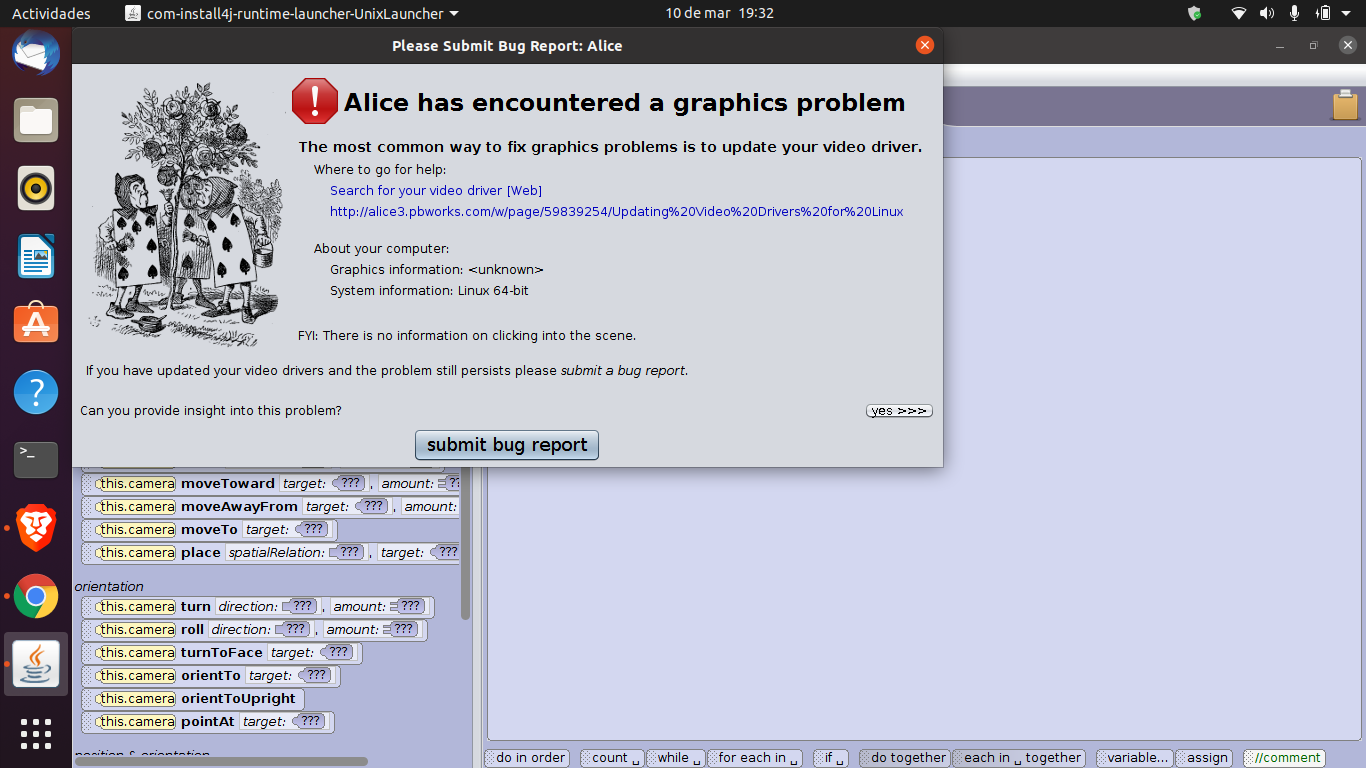Select the variable... block

point(1134,758)
